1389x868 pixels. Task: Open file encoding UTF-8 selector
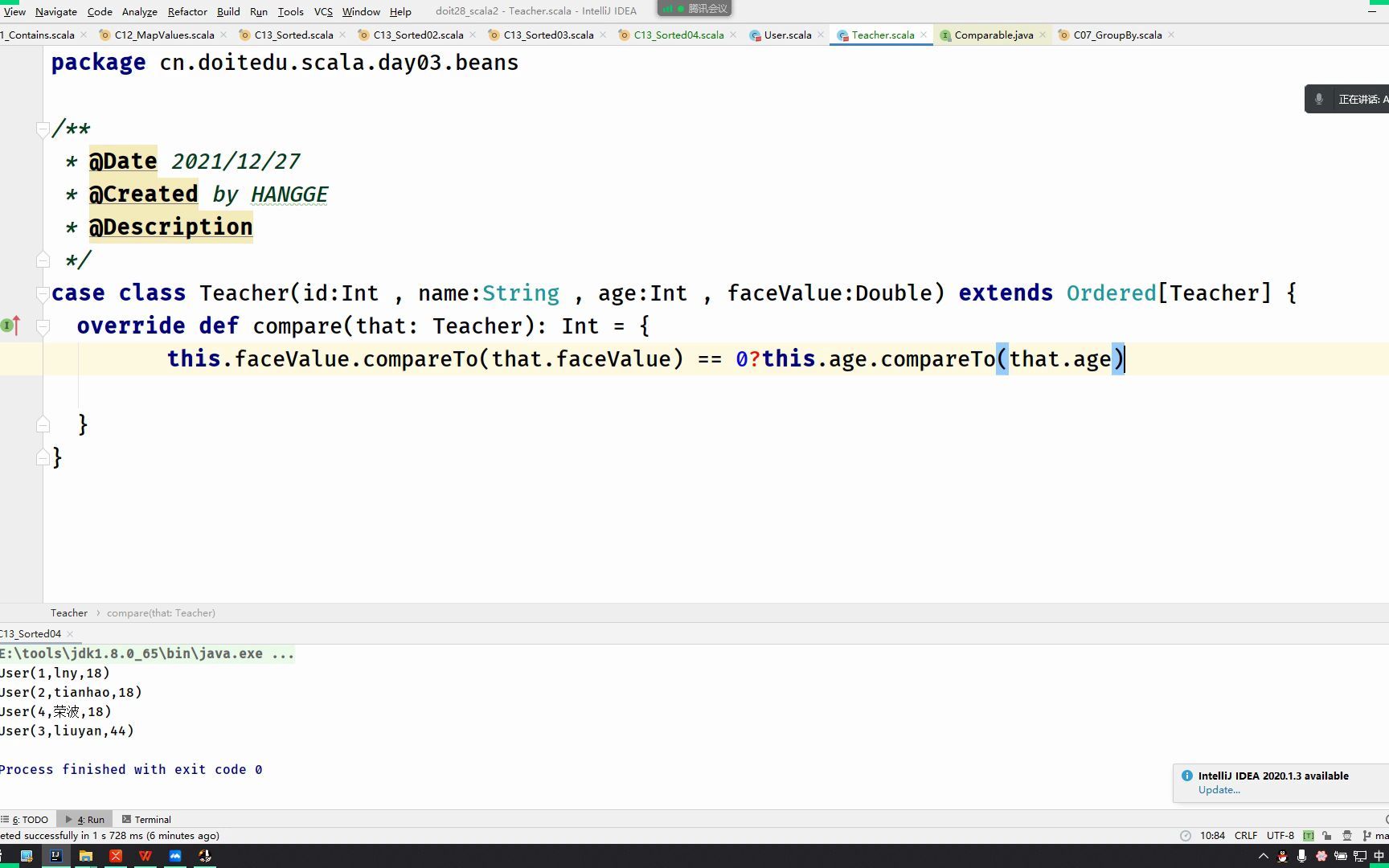point(1280,836)
